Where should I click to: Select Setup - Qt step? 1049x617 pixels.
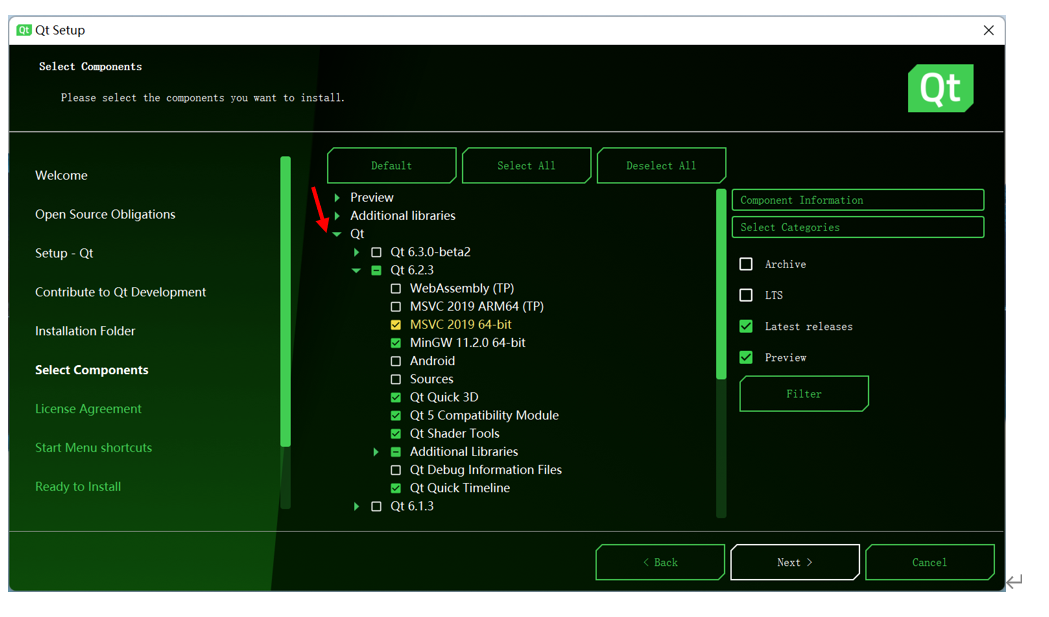64,253
